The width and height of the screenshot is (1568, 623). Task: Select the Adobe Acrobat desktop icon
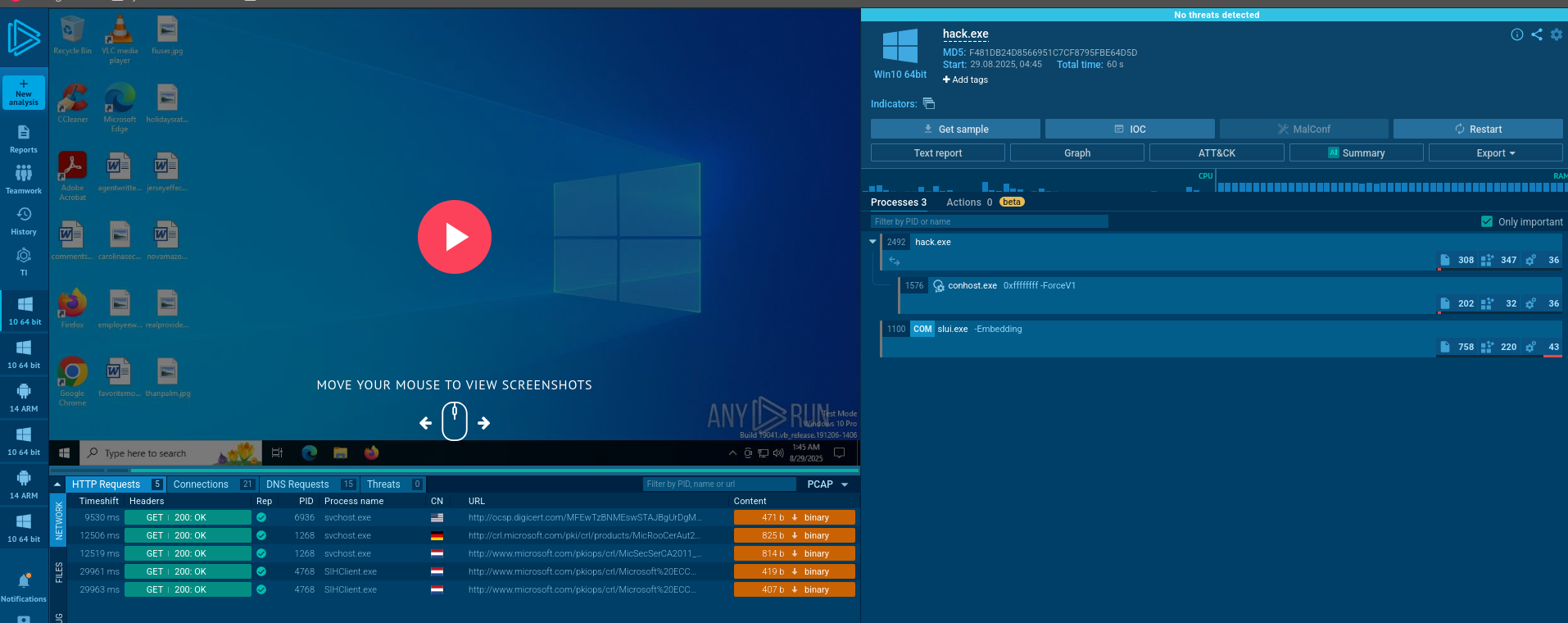[73, 176]
